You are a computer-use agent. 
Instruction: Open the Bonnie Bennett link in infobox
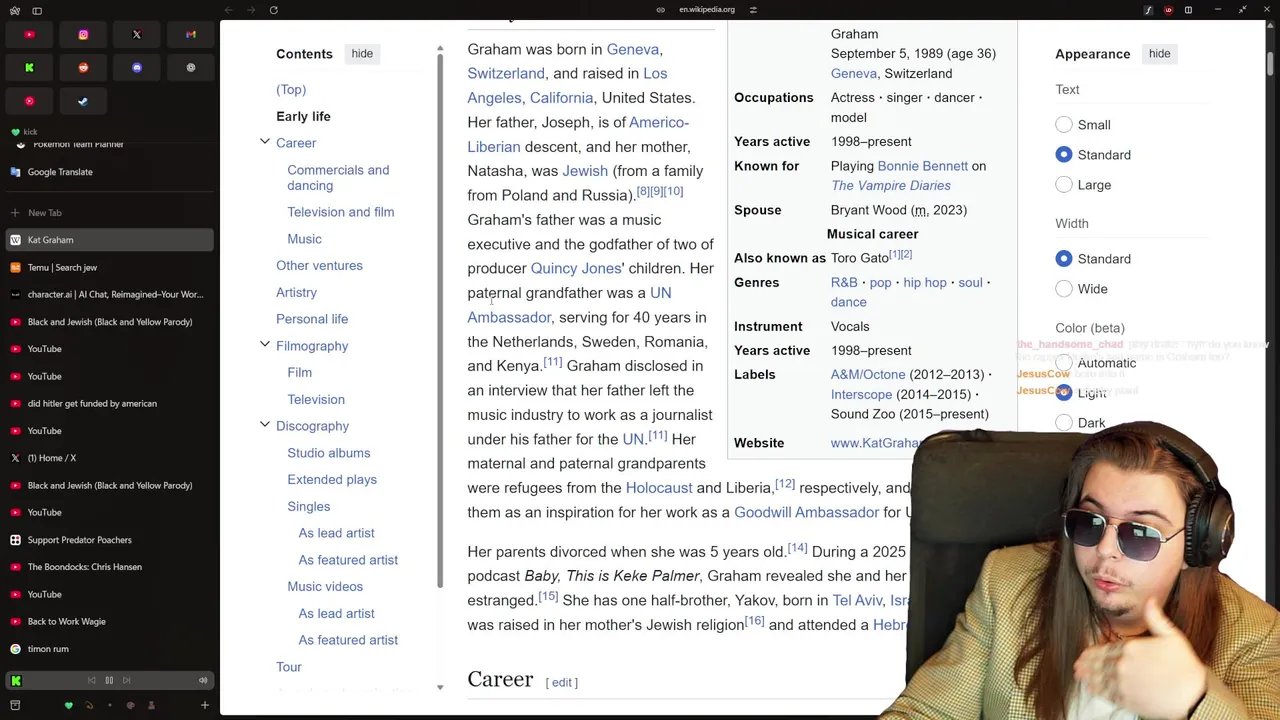pyautogui.click(x=922, y=166)
